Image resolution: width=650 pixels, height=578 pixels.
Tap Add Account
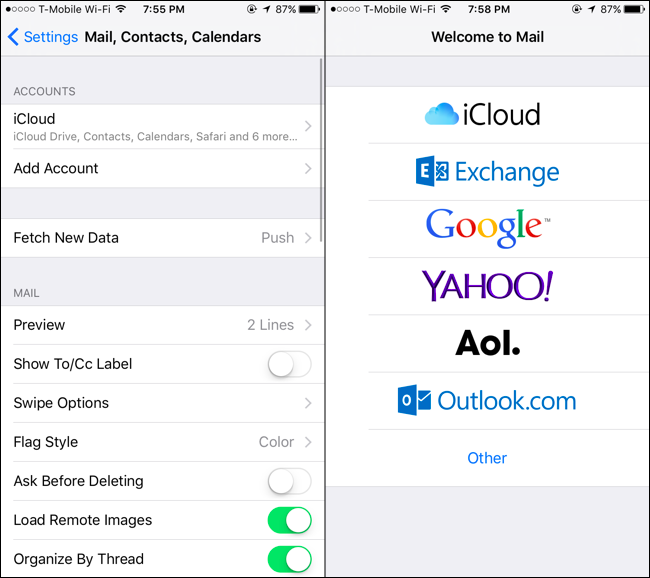click(162, 168)
